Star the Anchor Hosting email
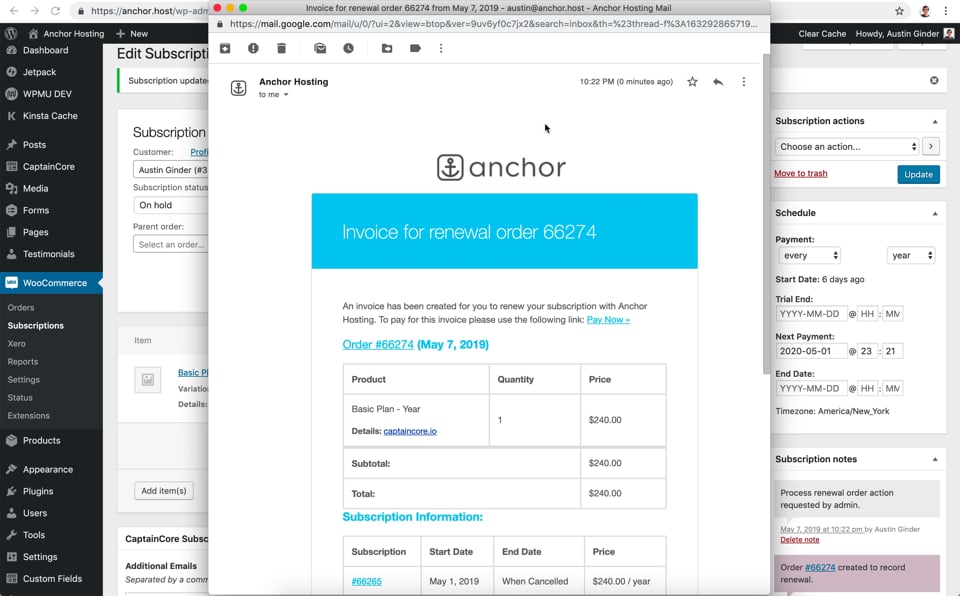This screenshot has width=960, height=596. 692,81
